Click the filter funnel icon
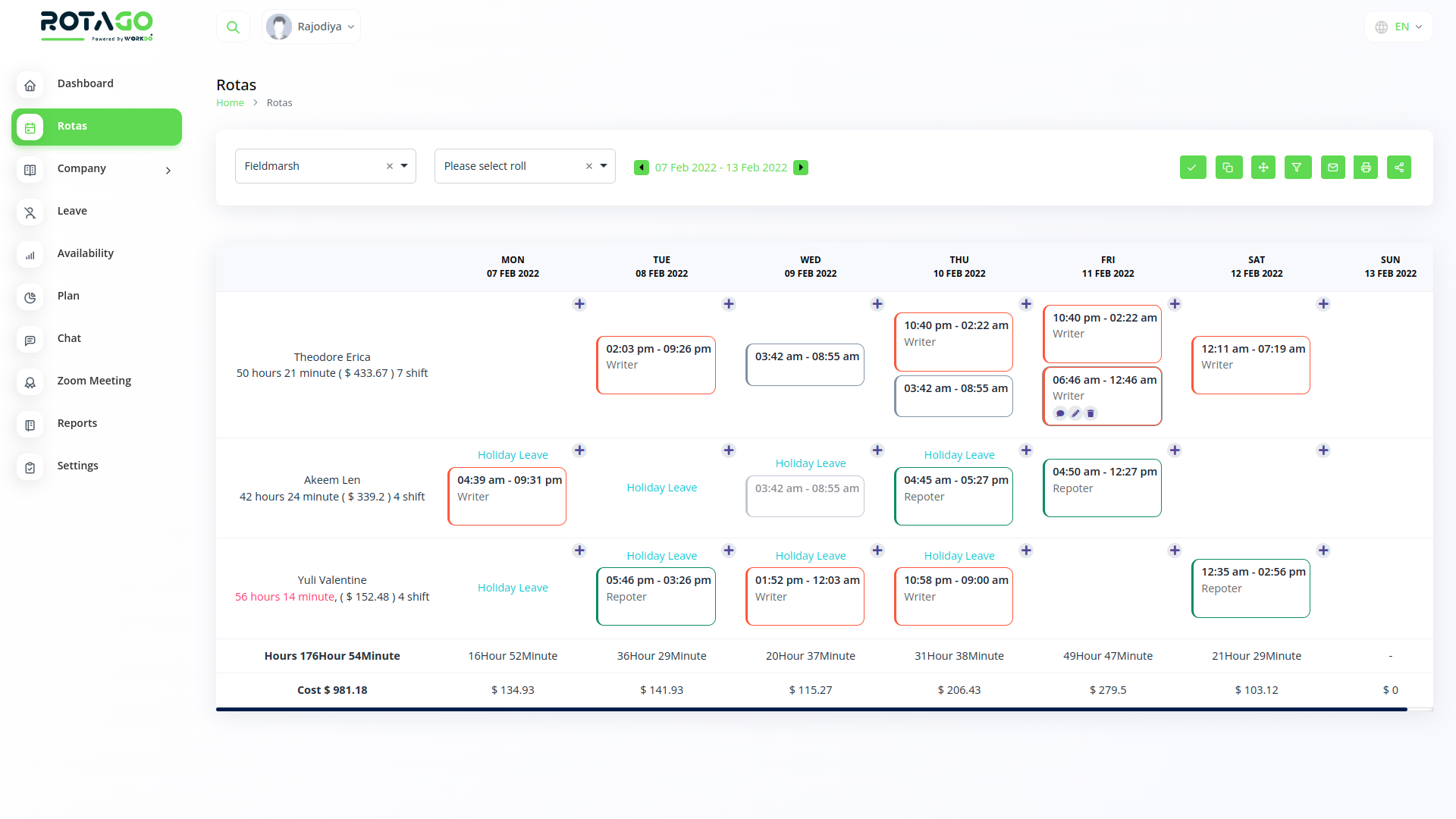 pos(1298,168)
